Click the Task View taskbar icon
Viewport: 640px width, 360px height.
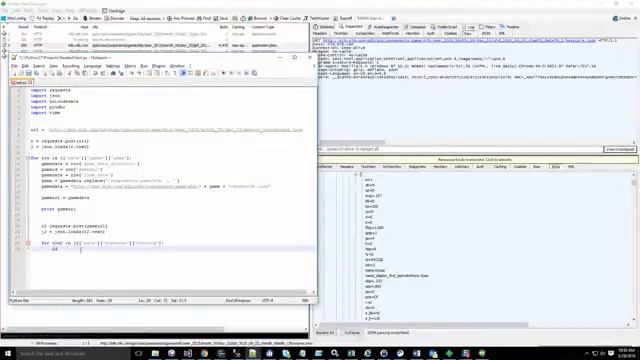tap(139, 353)
